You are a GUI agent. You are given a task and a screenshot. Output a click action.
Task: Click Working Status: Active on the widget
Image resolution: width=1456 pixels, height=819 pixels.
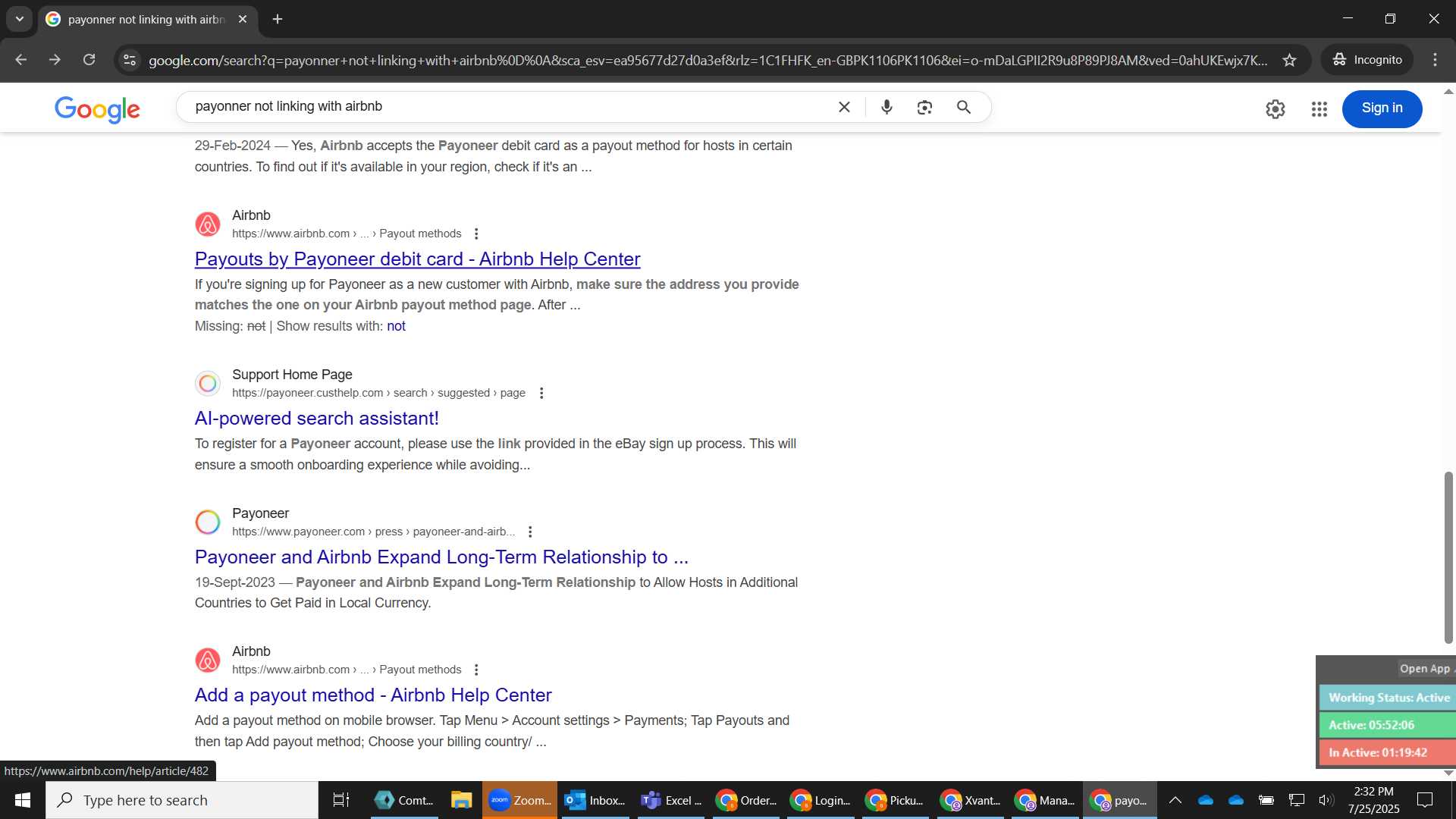click(x=1388, y=698)
